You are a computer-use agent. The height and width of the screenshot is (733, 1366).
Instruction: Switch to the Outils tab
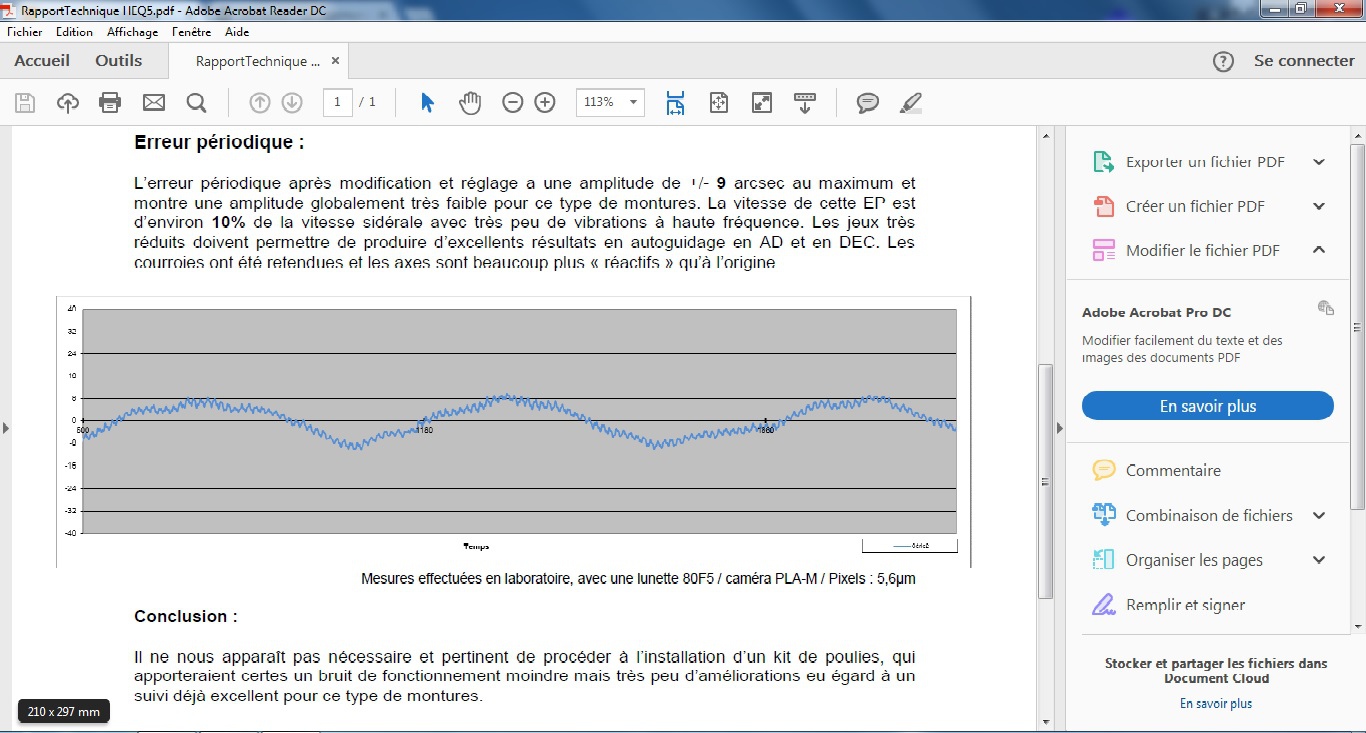pyautogui.click(x=119, y=61)
